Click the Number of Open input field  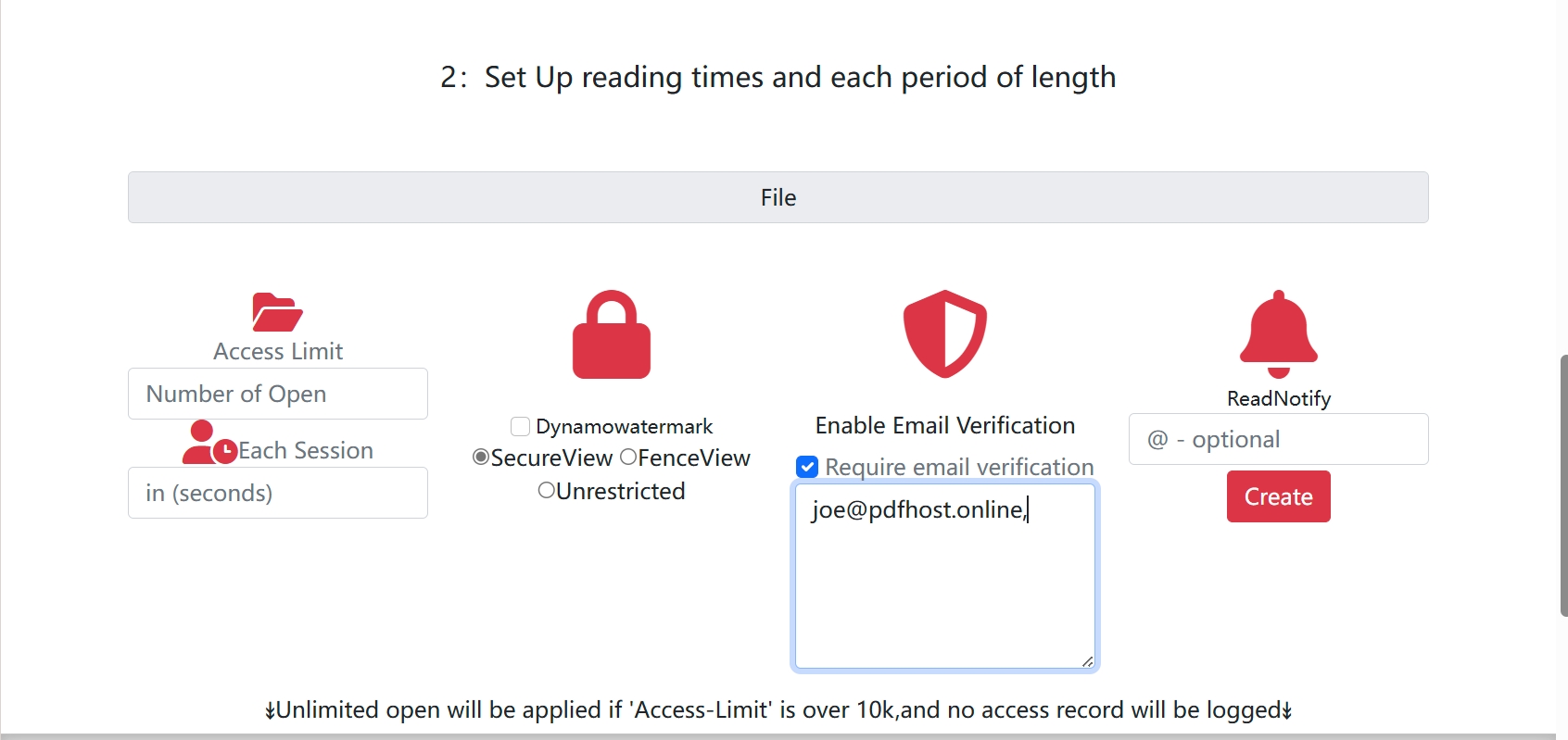coord(277,394)
